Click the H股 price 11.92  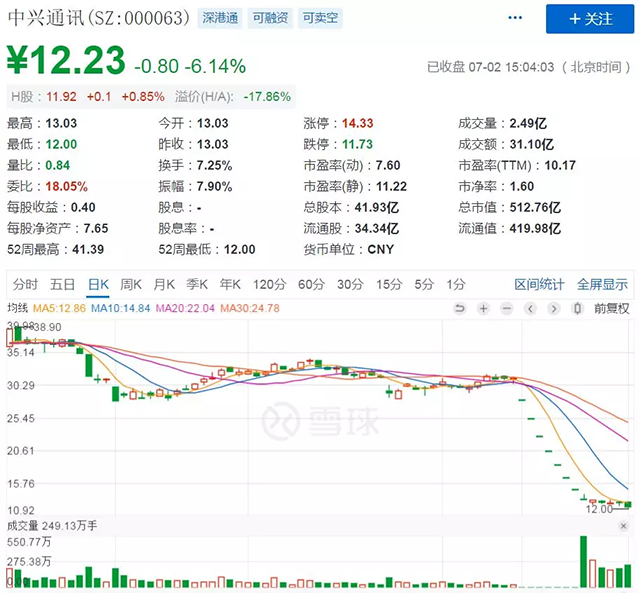click(x=61, y=97)
